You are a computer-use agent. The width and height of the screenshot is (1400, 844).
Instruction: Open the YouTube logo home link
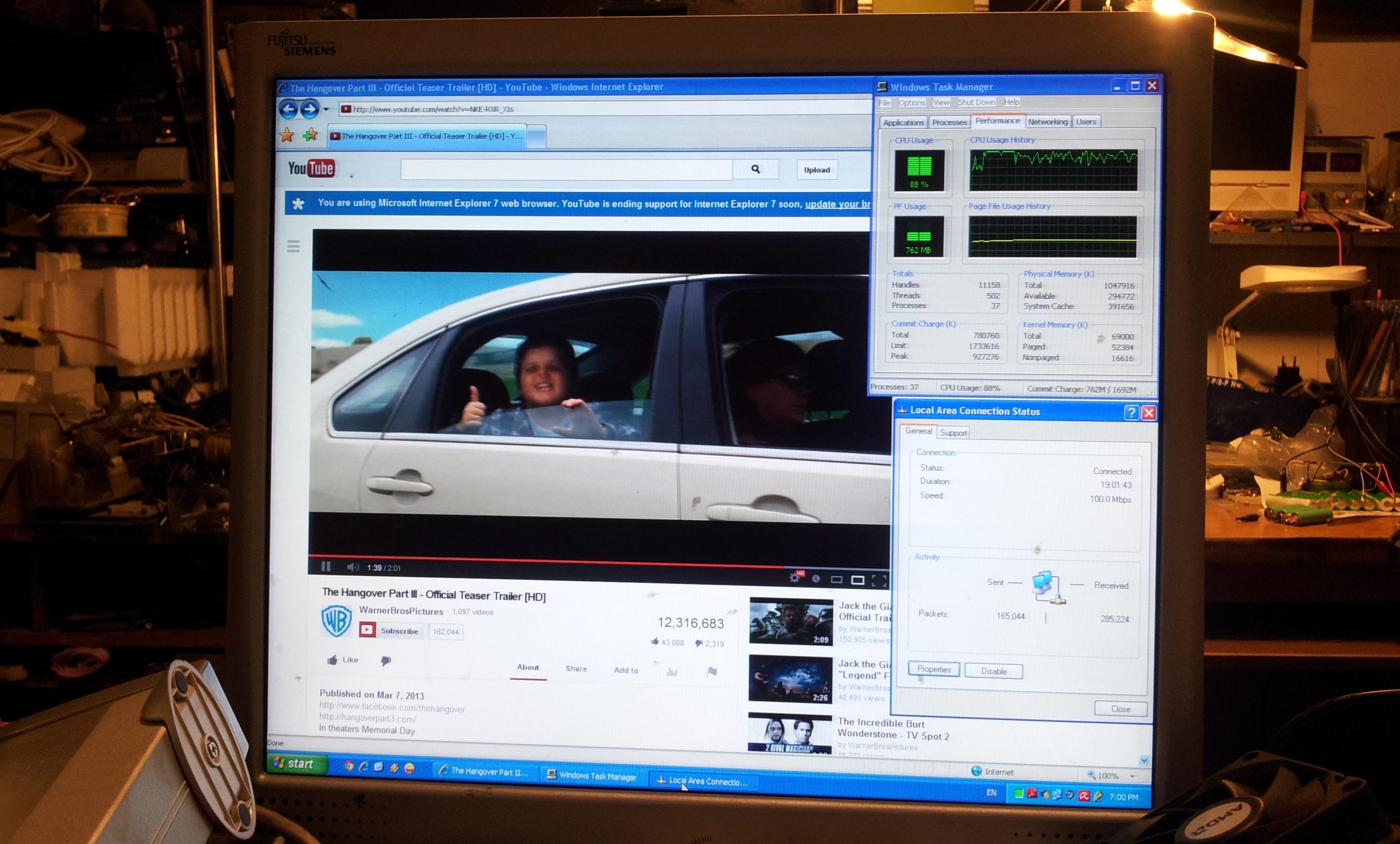point(311,168)
